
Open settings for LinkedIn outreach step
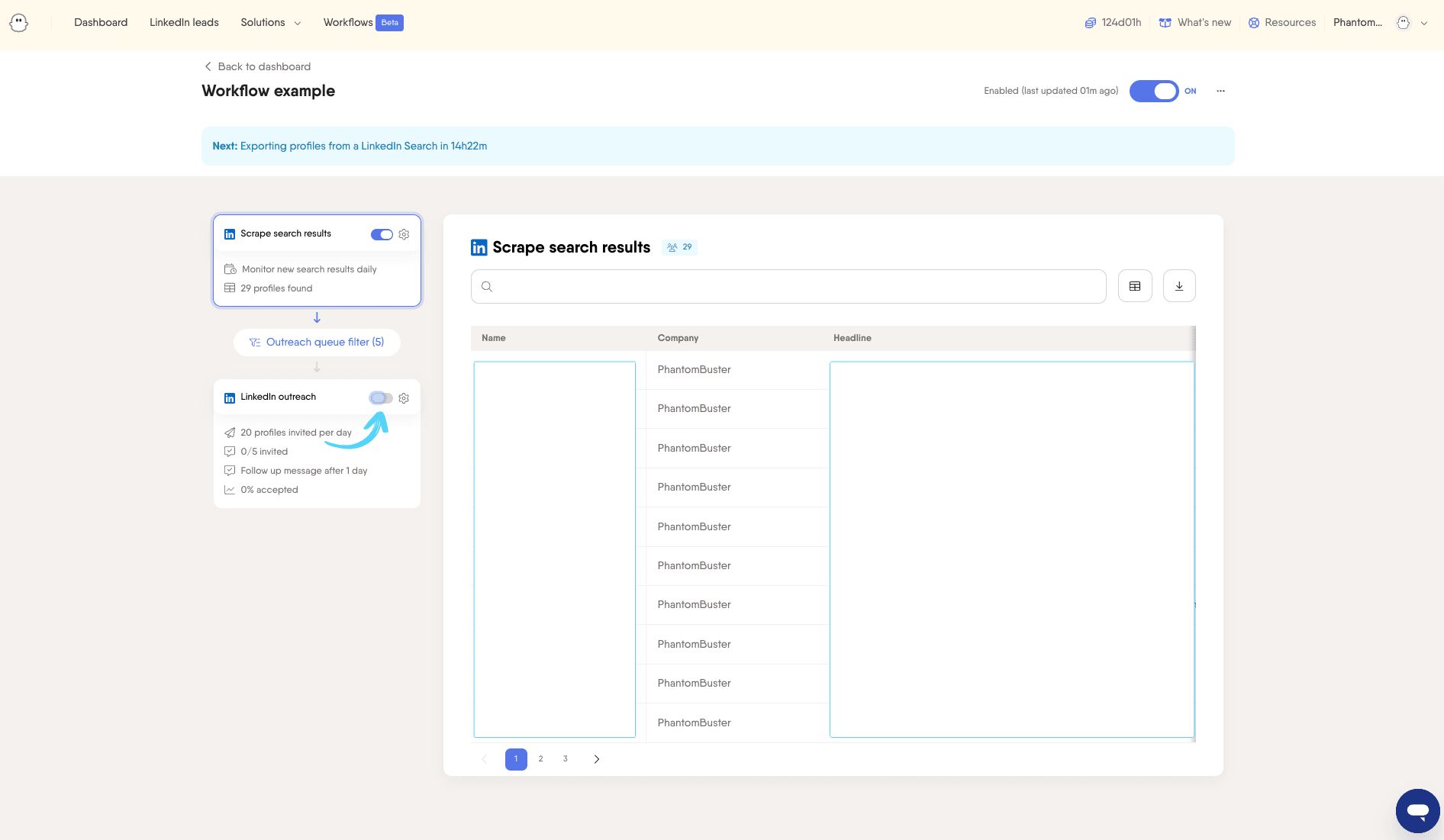click(x=404, y=397)
